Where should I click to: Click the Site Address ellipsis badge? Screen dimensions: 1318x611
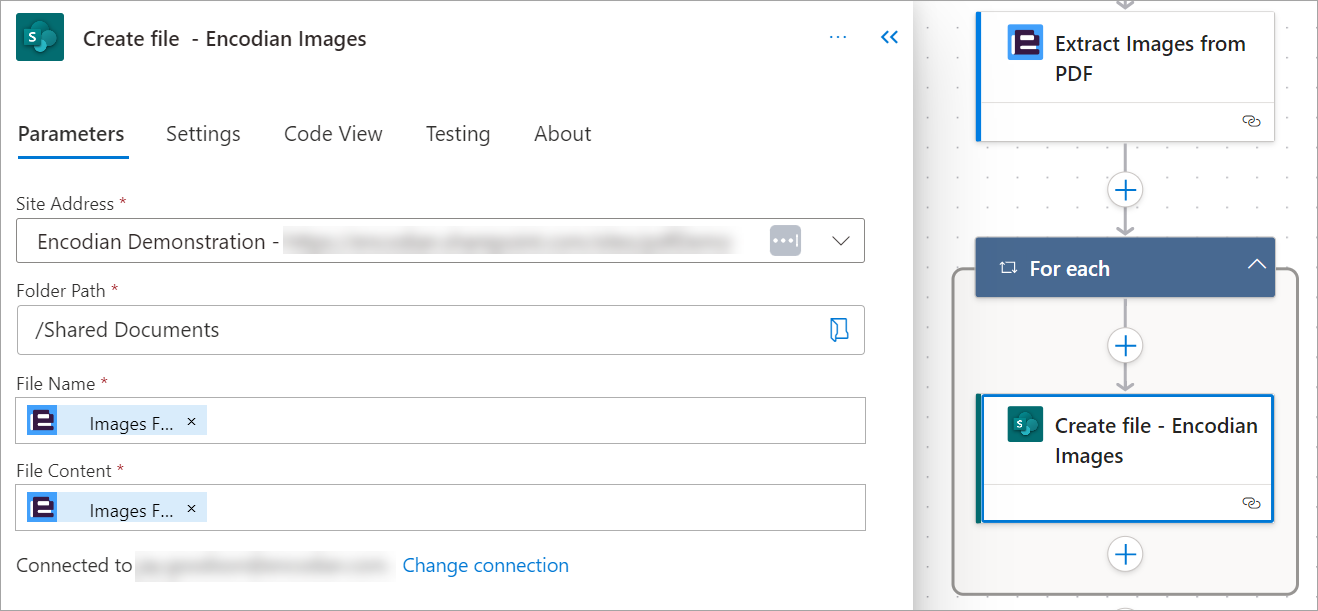point(785,241)
